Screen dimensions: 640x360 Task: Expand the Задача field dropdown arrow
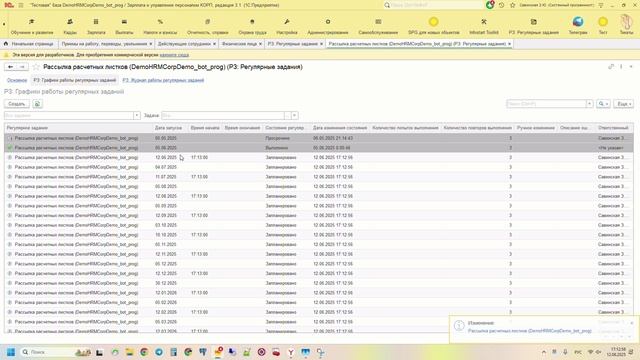pyautogui.click(x=294, y=116)
